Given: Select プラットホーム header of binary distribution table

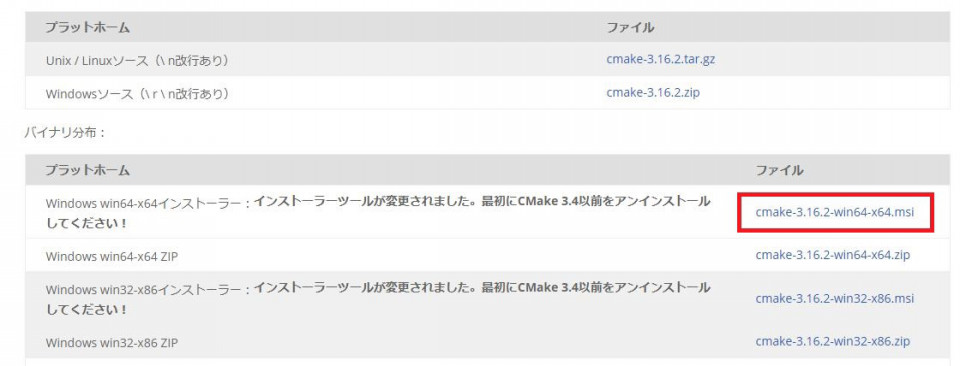Looking at the screenshot, I should pos(87,170).
